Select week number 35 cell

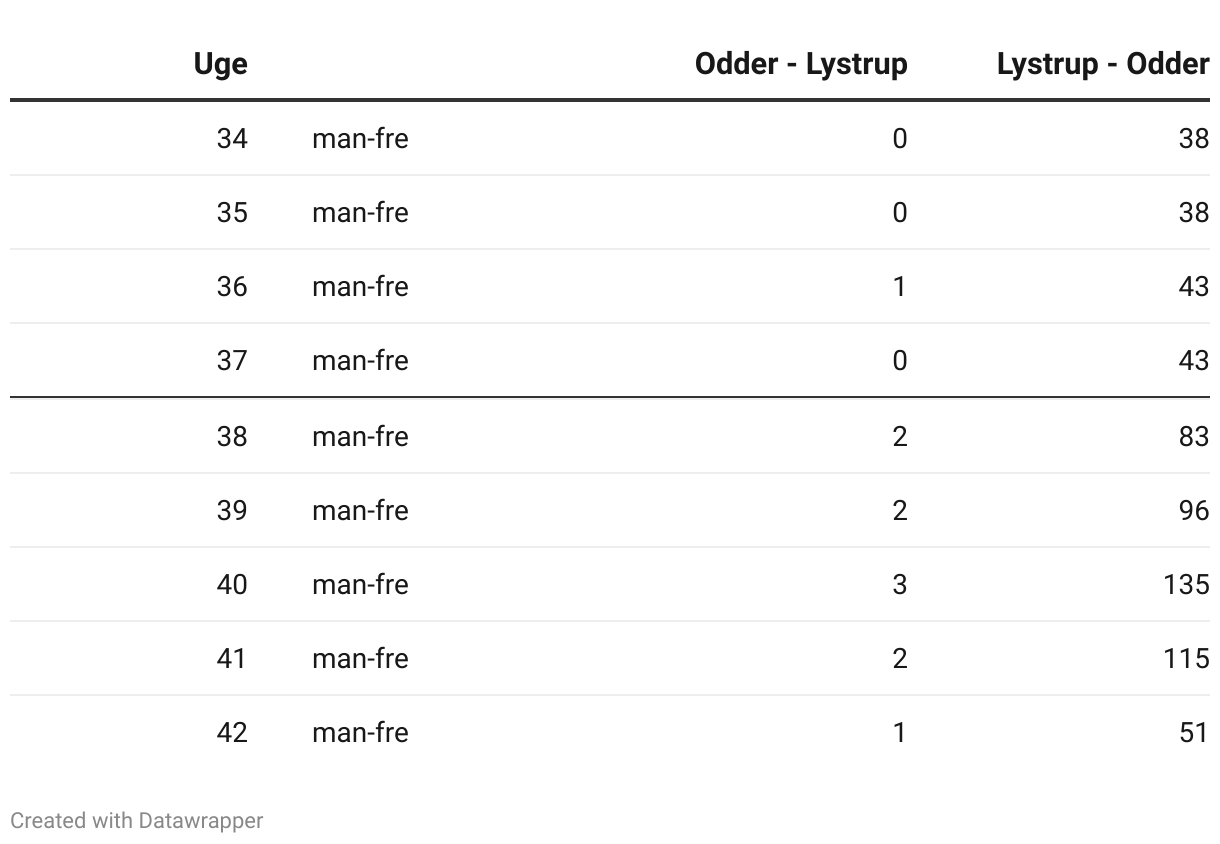[x=231, y=212]
